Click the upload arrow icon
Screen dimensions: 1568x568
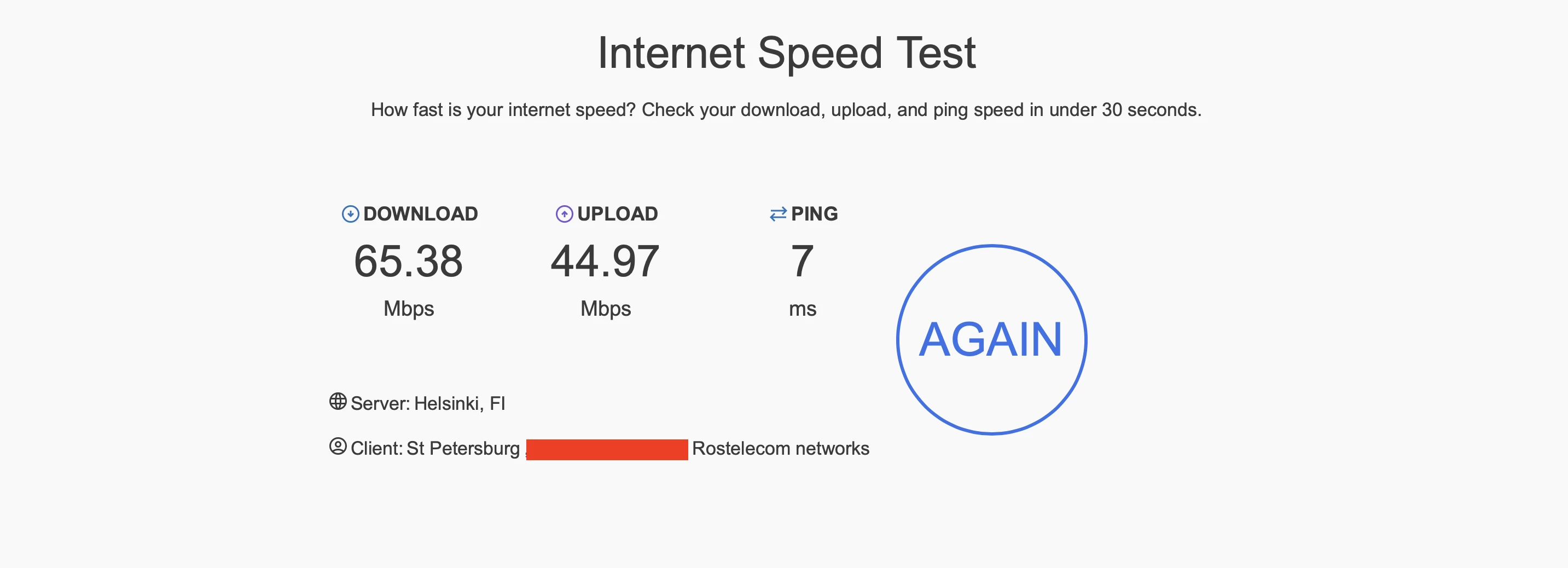(564, 214)
